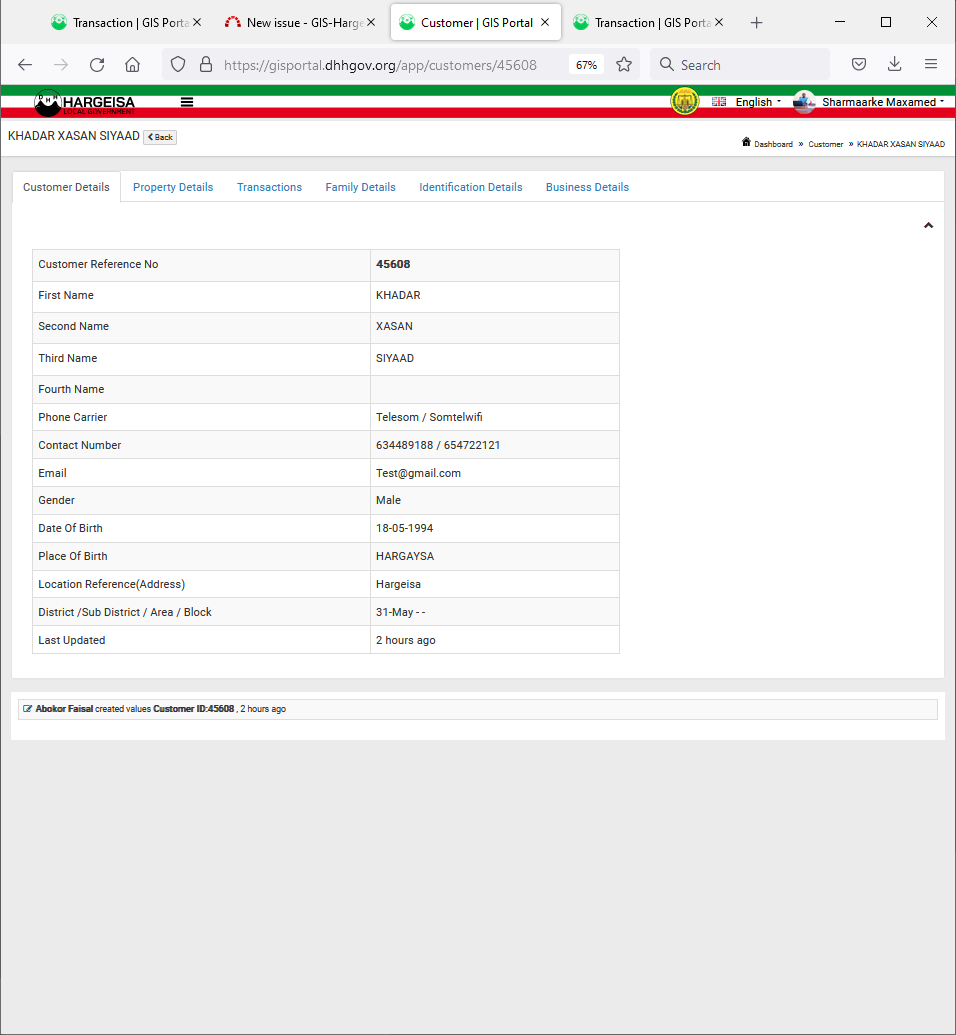Screen dimensions: 956x1035
Task: Click the Back button beside customer name
Action: click(160, 137)
